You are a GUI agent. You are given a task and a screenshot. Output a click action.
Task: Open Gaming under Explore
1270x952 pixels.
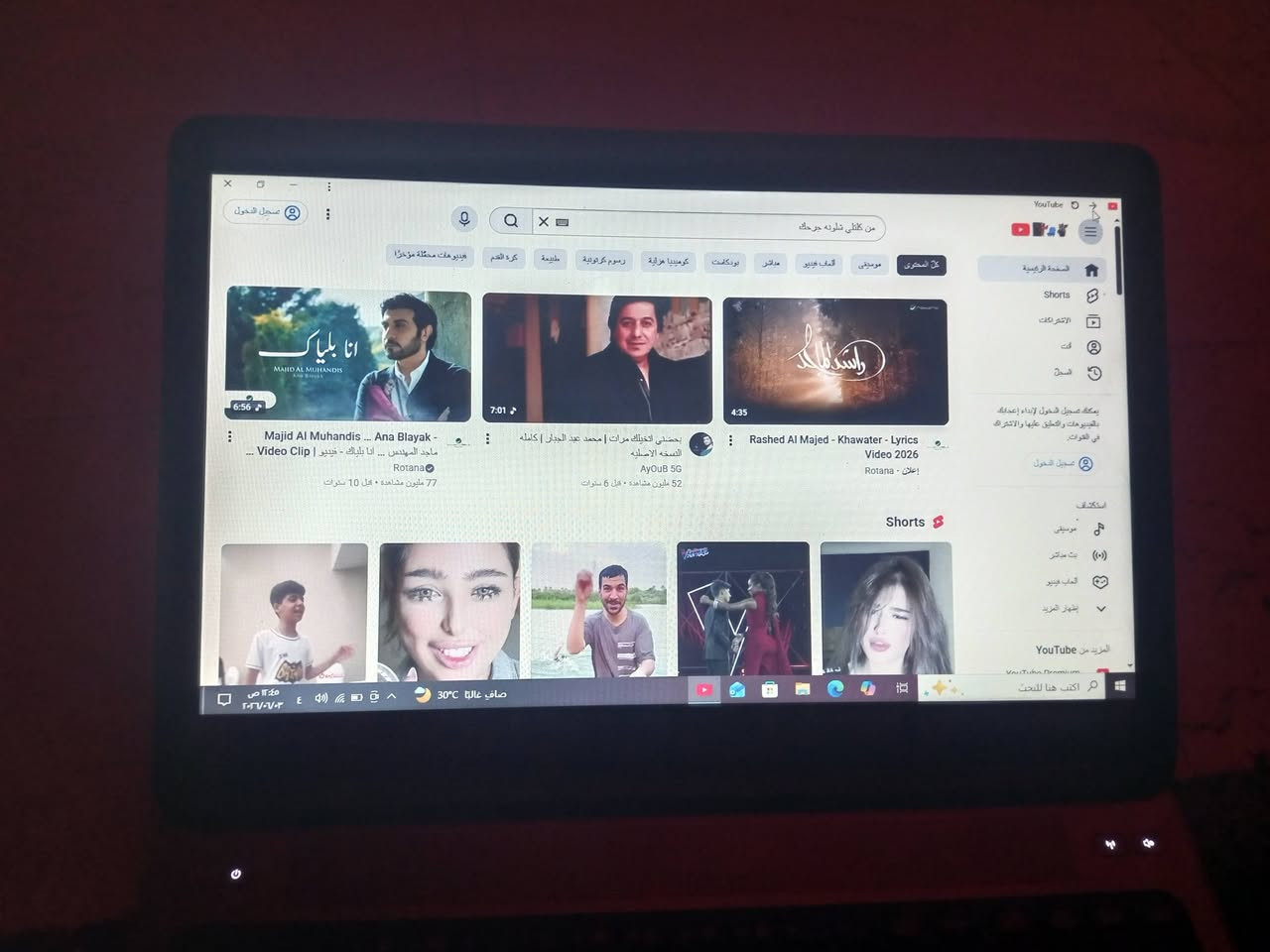(x=1076, y=582)
